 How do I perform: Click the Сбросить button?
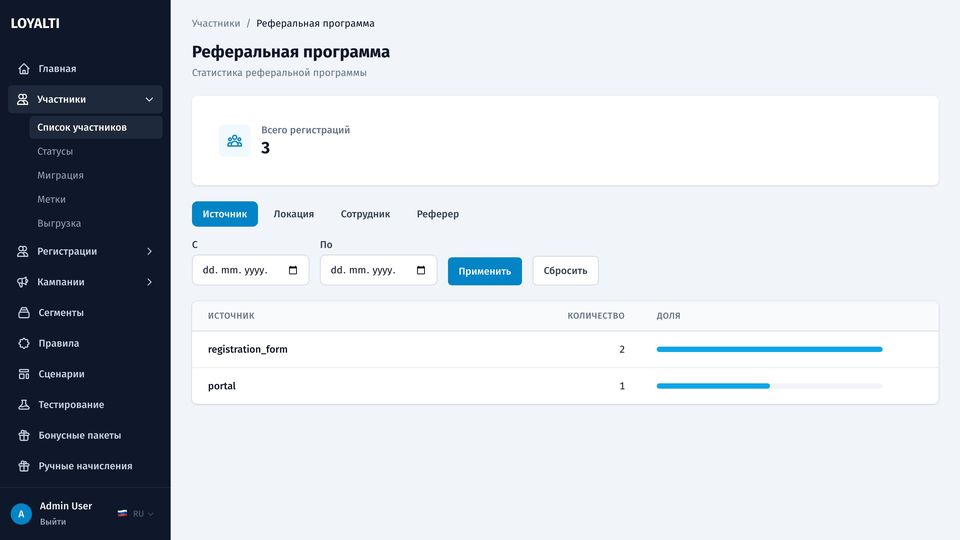pyautogui.click(x=565, y=271)
